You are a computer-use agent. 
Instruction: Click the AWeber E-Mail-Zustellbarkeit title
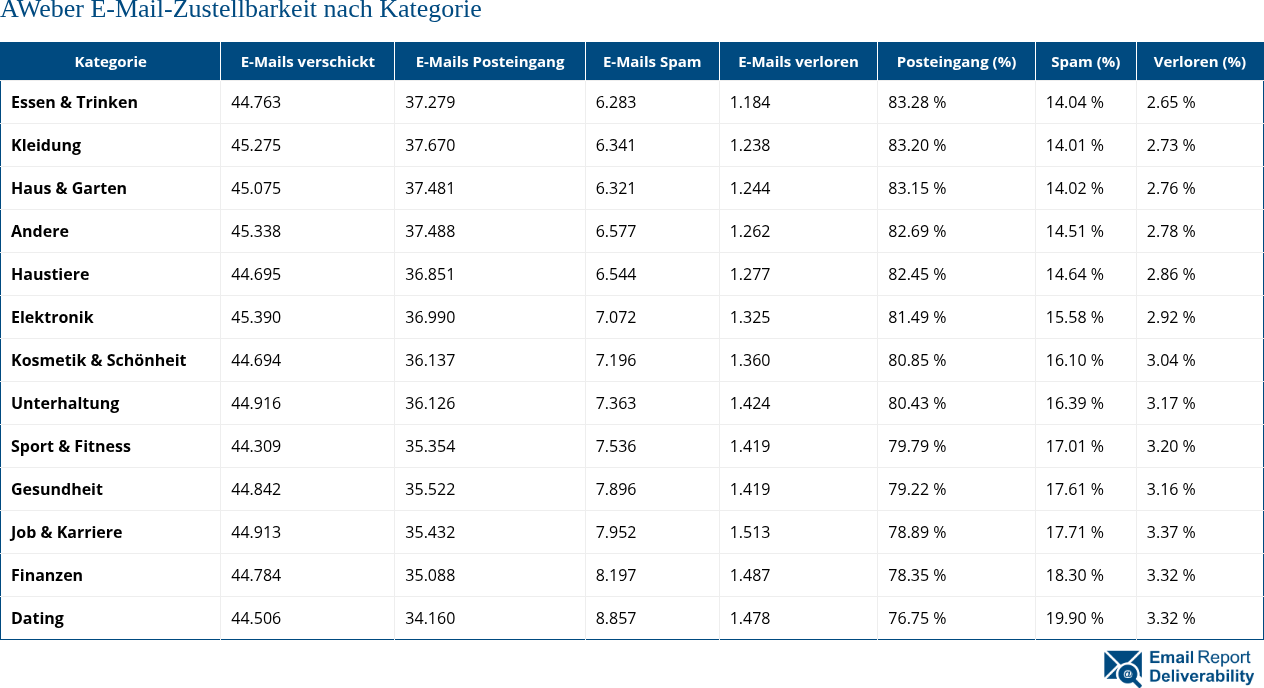241,11
